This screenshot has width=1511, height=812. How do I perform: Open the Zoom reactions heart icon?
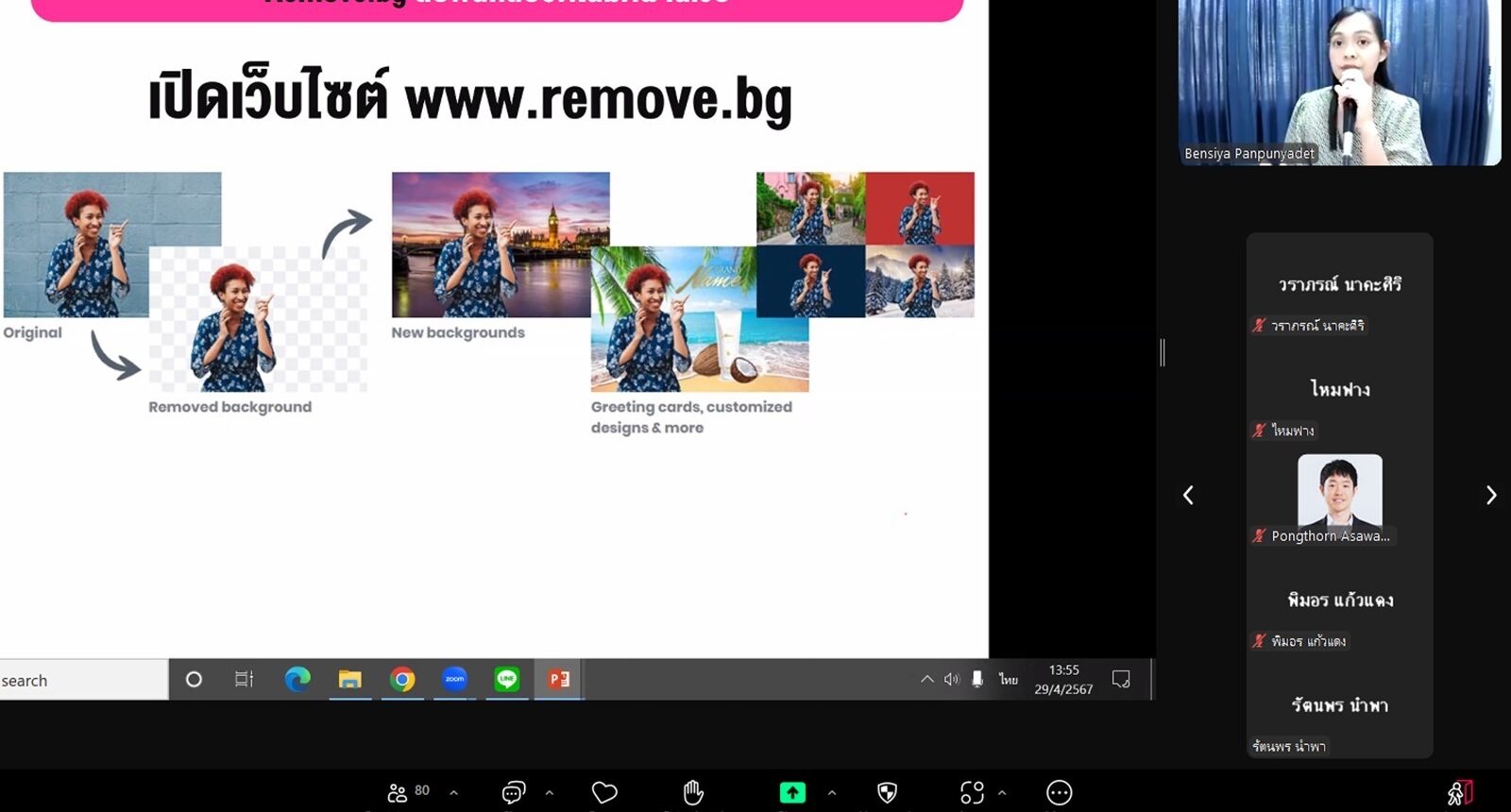point(604,792)
